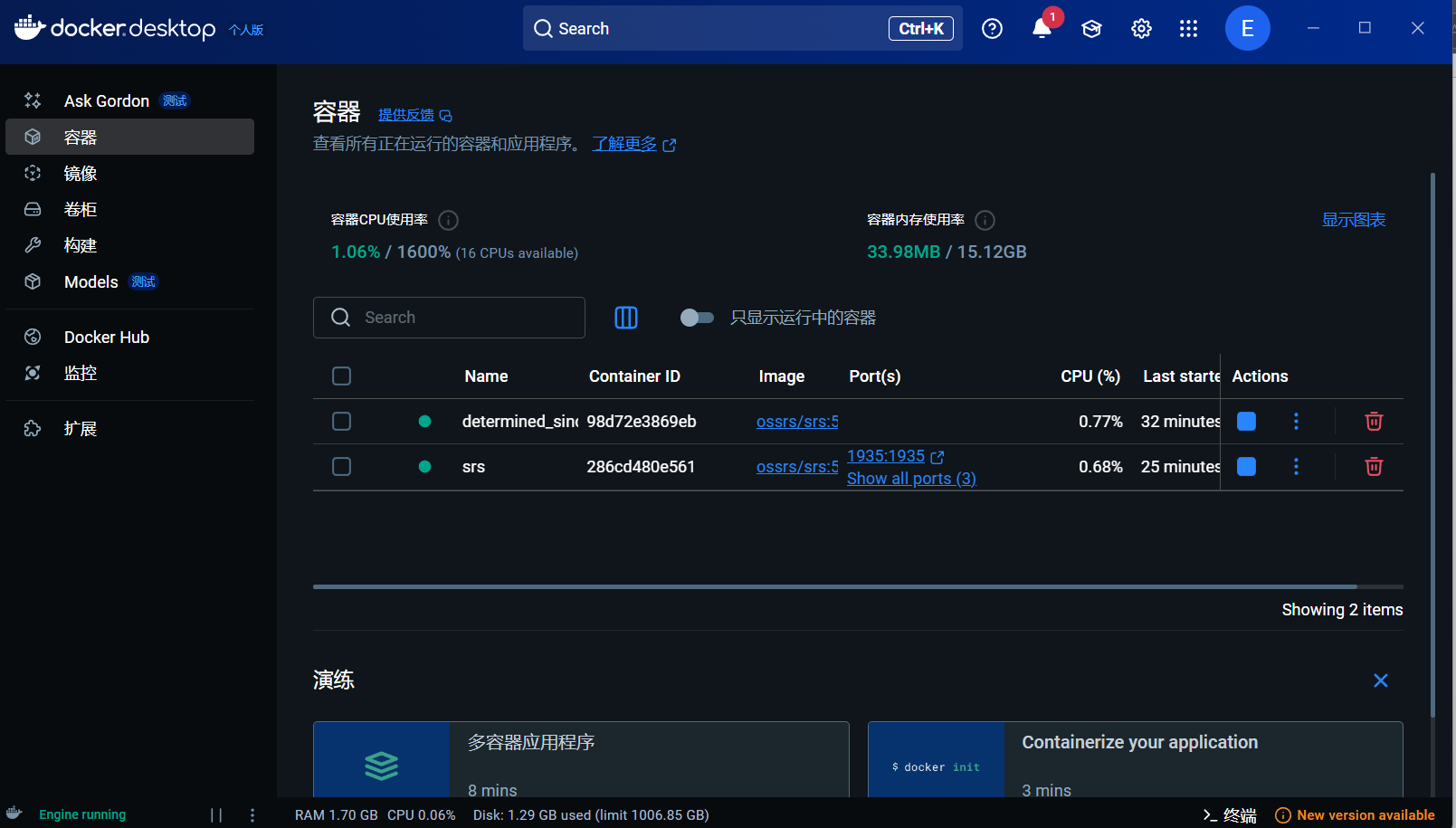Viewport: 1456px width, 828px height.
Task: Click the container search field
Action: pyautogui.click(x=449, y=318)
